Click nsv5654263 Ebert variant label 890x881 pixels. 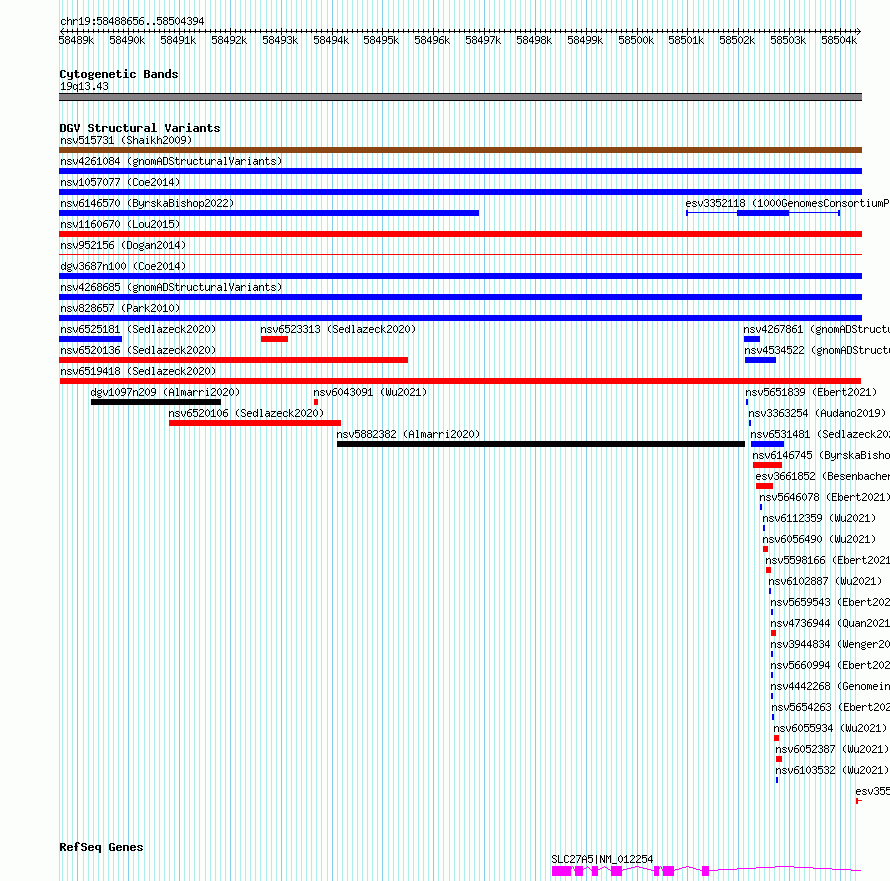(x=830, y=707)
